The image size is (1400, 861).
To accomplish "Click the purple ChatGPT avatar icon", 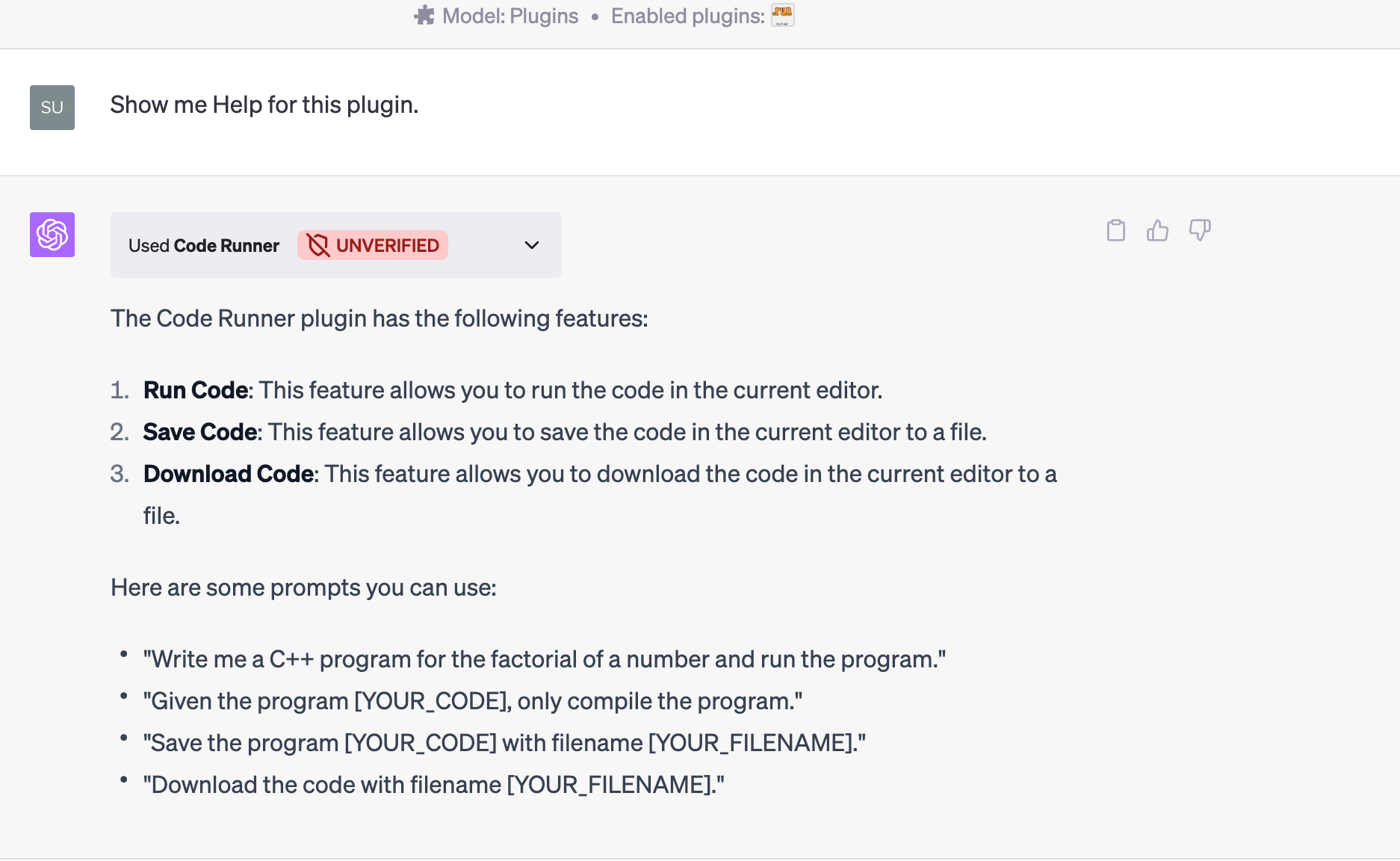I will pyautogui.click(x=52, y=235).
